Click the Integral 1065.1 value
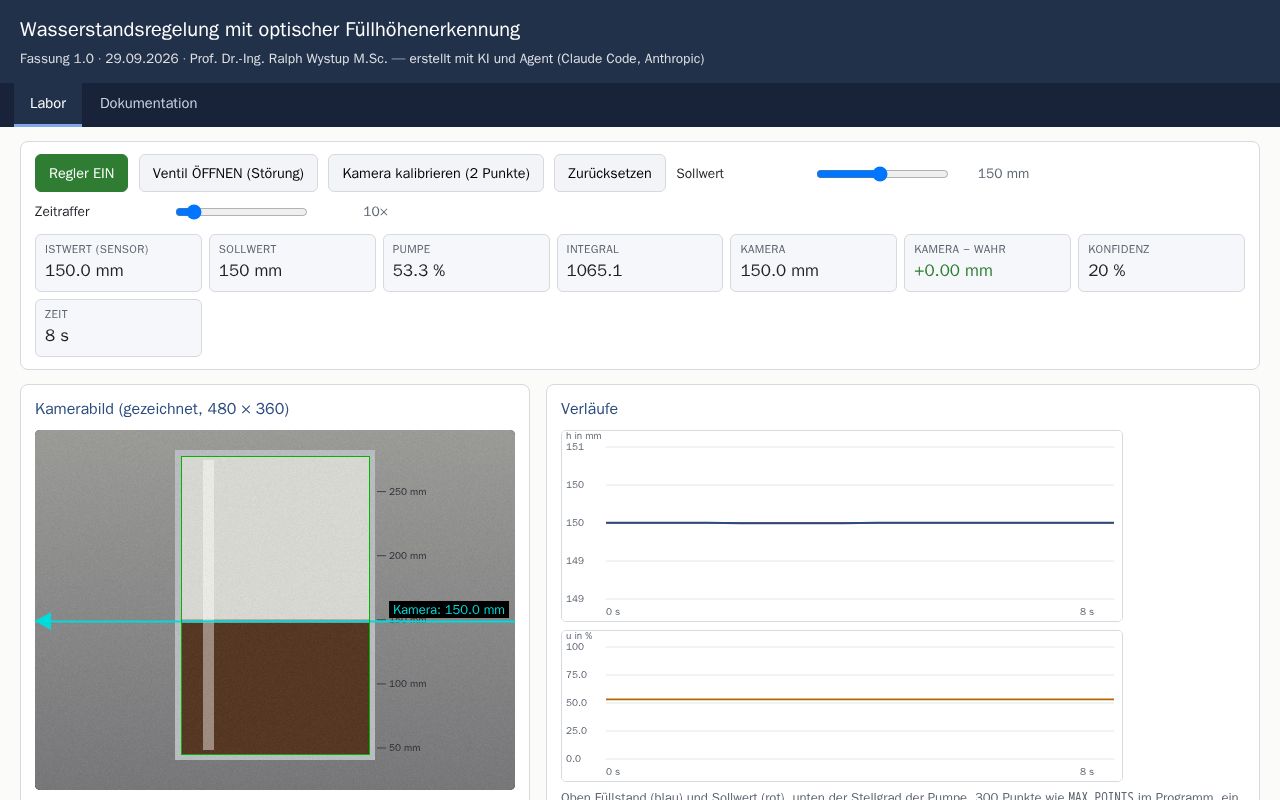The image size is (1280, 800). [594, 271]
